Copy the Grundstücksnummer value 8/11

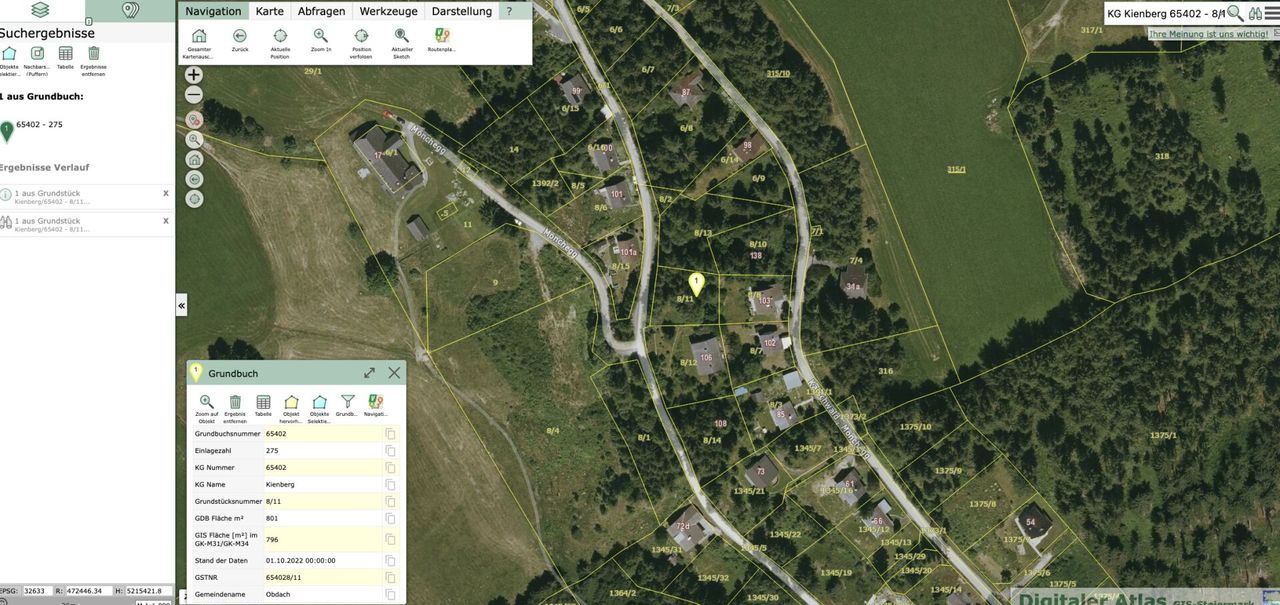point(391,501)
